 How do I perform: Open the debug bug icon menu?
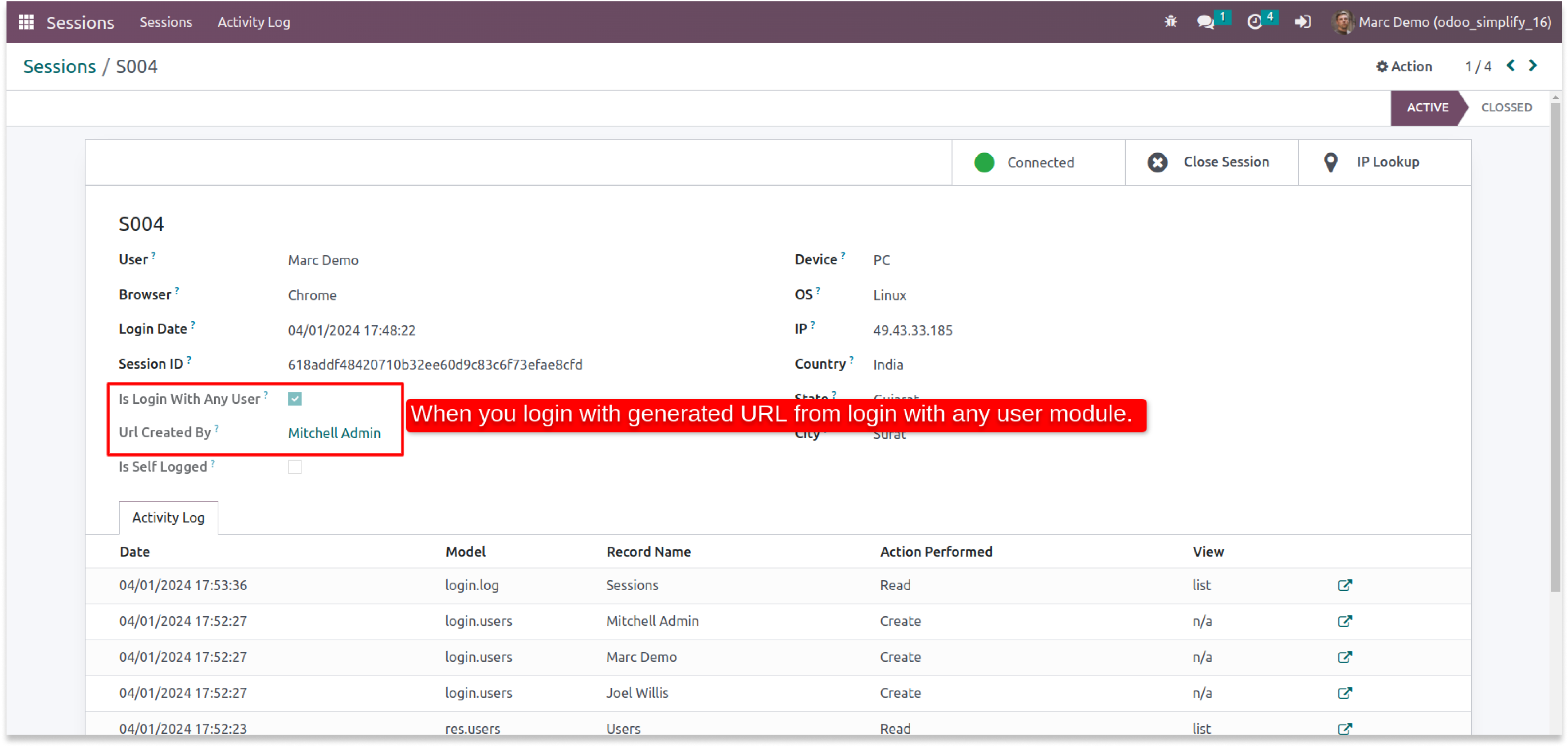(1171, 22)
